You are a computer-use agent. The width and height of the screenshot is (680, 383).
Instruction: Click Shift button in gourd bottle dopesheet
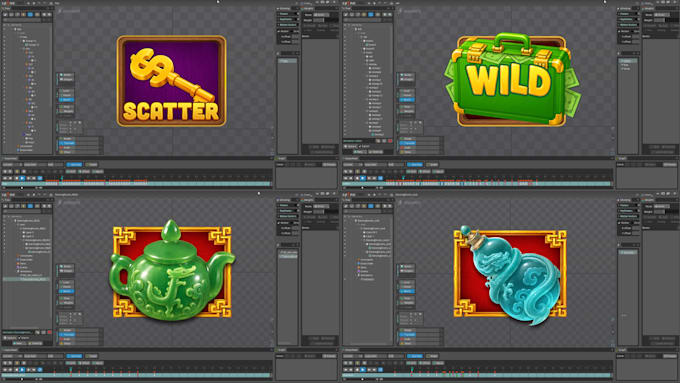pos(411,363)
